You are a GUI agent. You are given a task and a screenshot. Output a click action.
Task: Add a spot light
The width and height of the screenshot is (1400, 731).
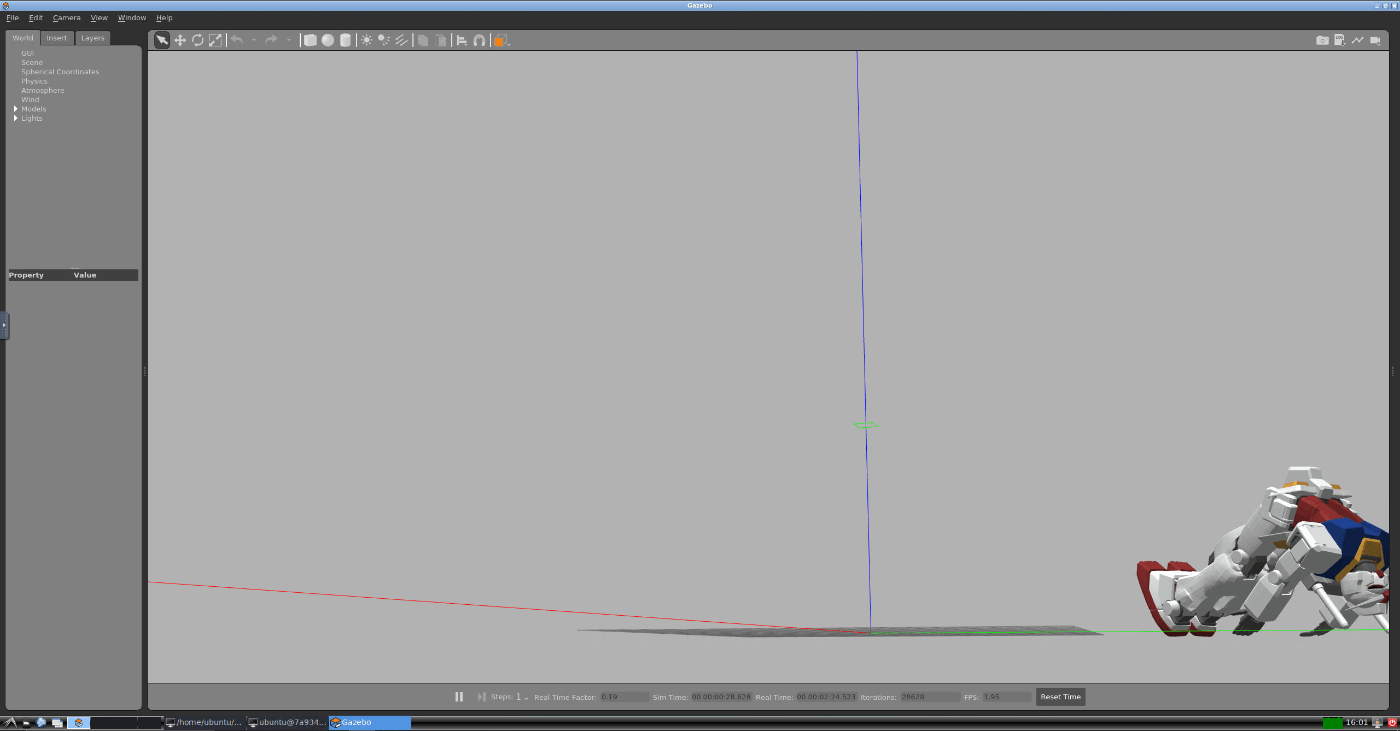[384, 40]
